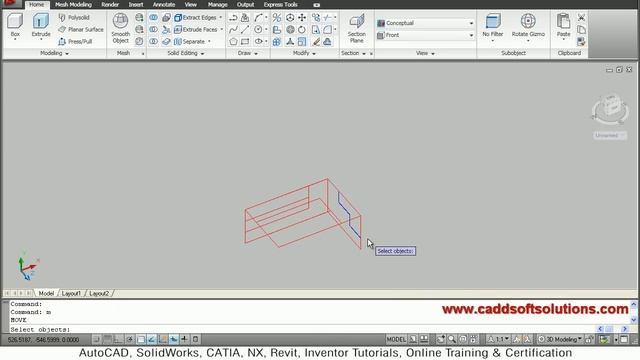Click the Copy tool in Modify panel
640x360 pixels.
[x=316, y=18]
